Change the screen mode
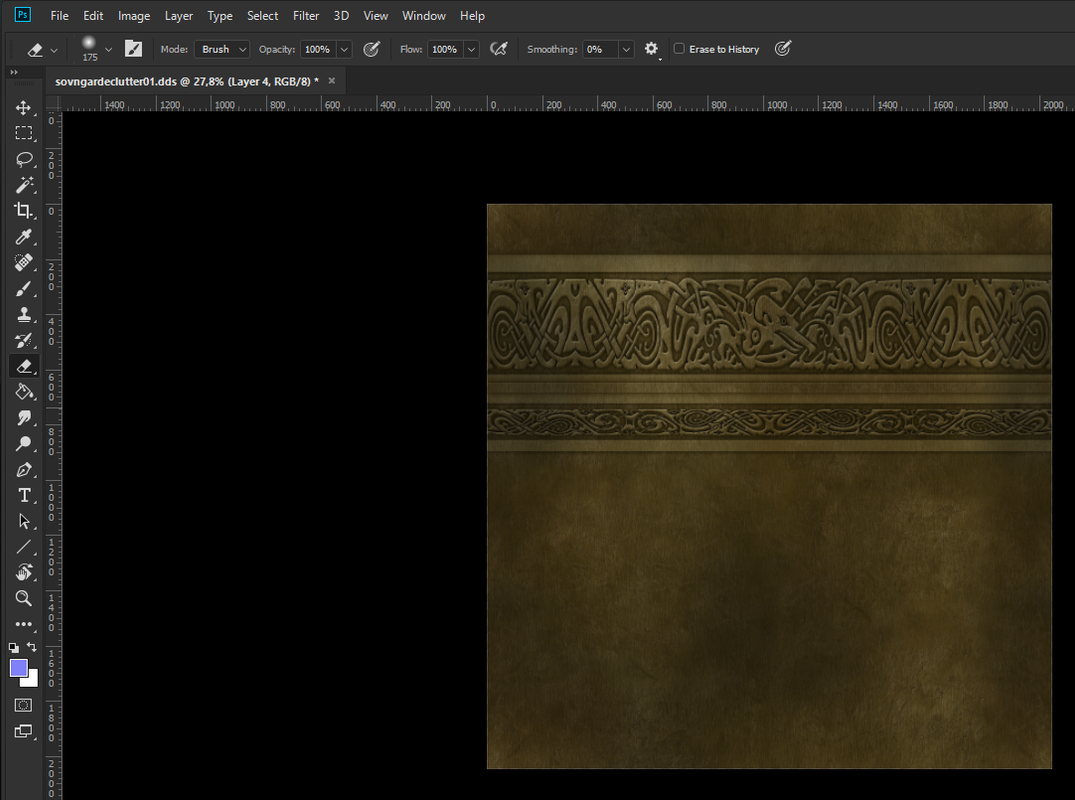 click(23, 731)
